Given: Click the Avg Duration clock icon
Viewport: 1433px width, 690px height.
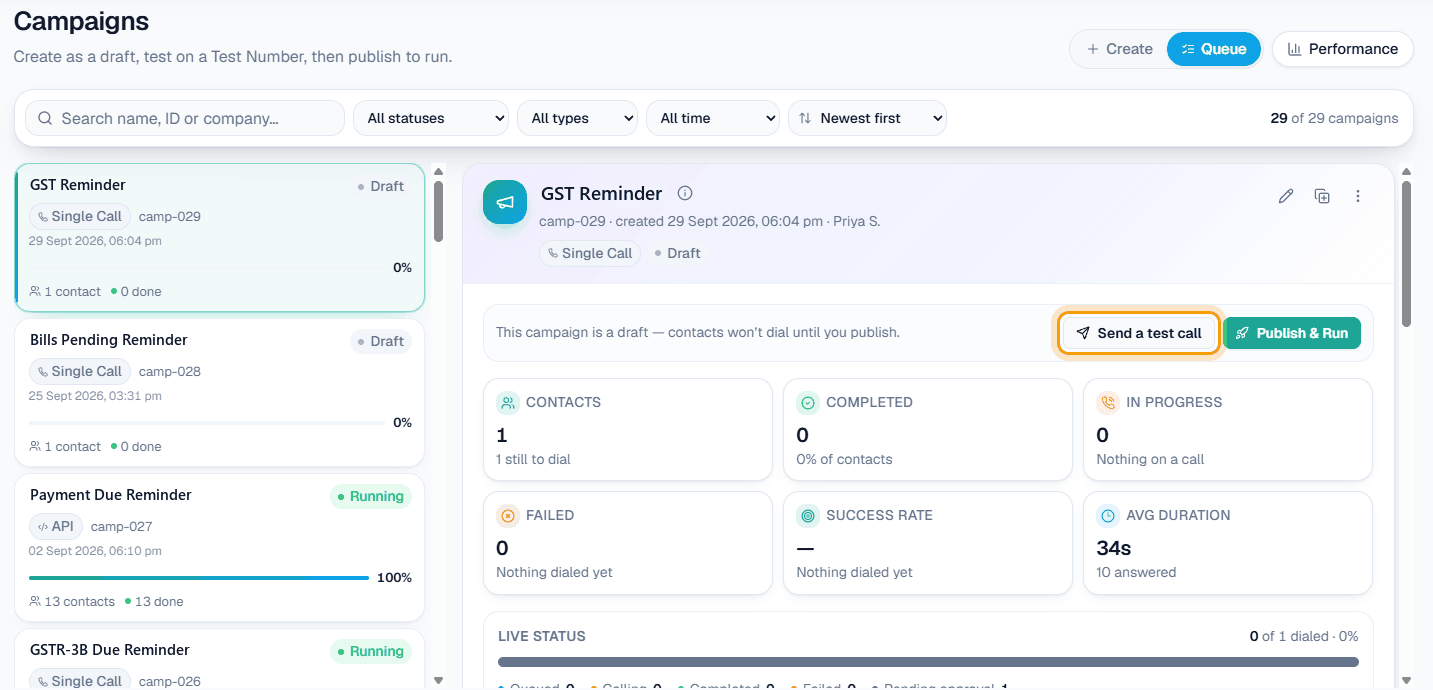Looking at the screenshot, I should 1108,516.
